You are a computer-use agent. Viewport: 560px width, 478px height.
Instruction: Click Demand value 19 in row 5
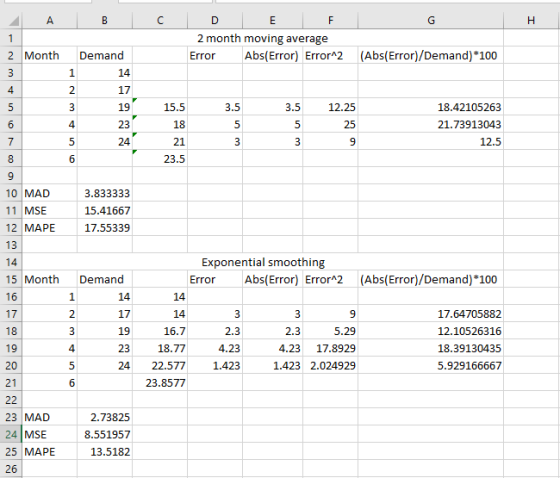[105, 107]
